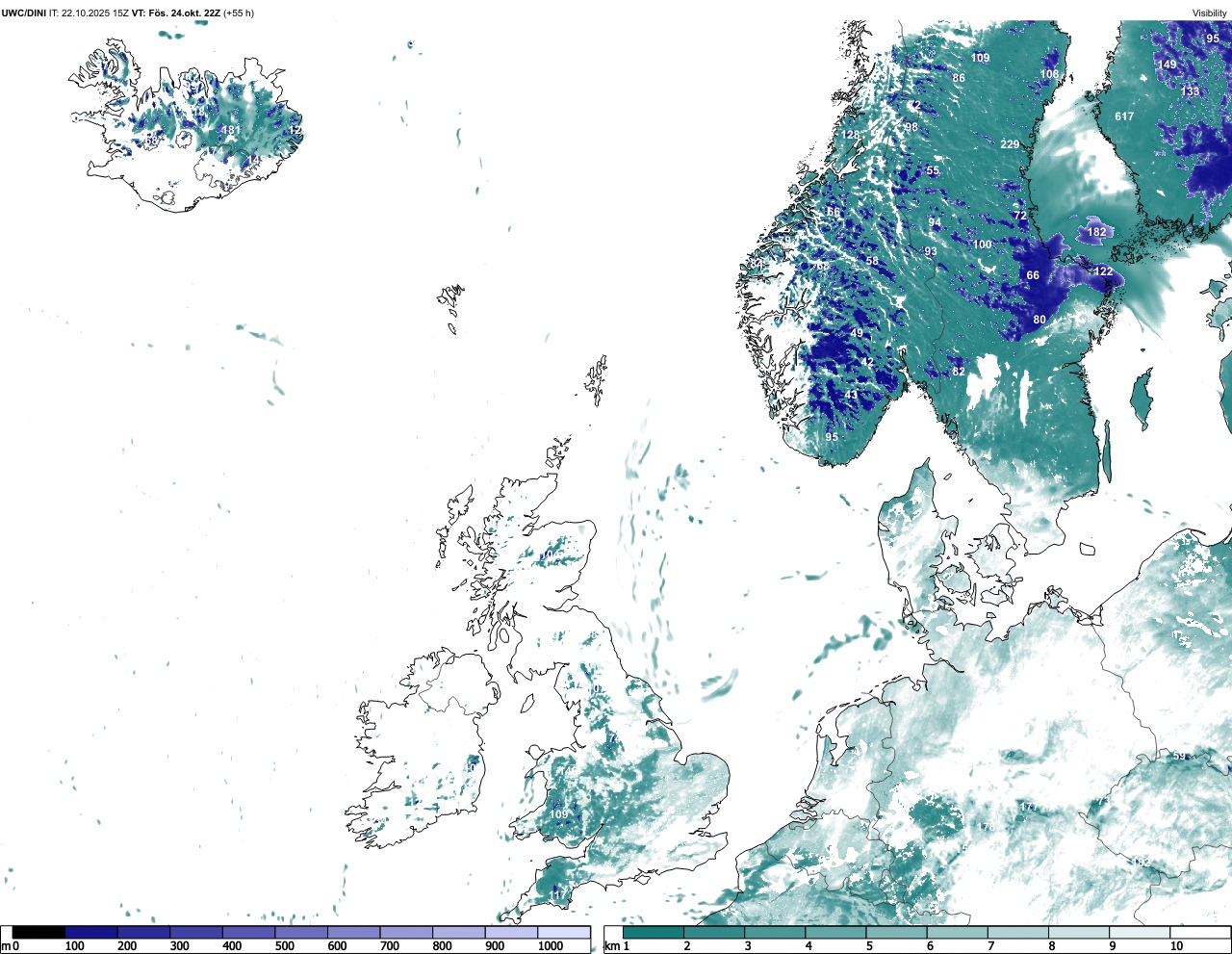Click the 8–9 km legend color segment

(x=1080, y=933)
